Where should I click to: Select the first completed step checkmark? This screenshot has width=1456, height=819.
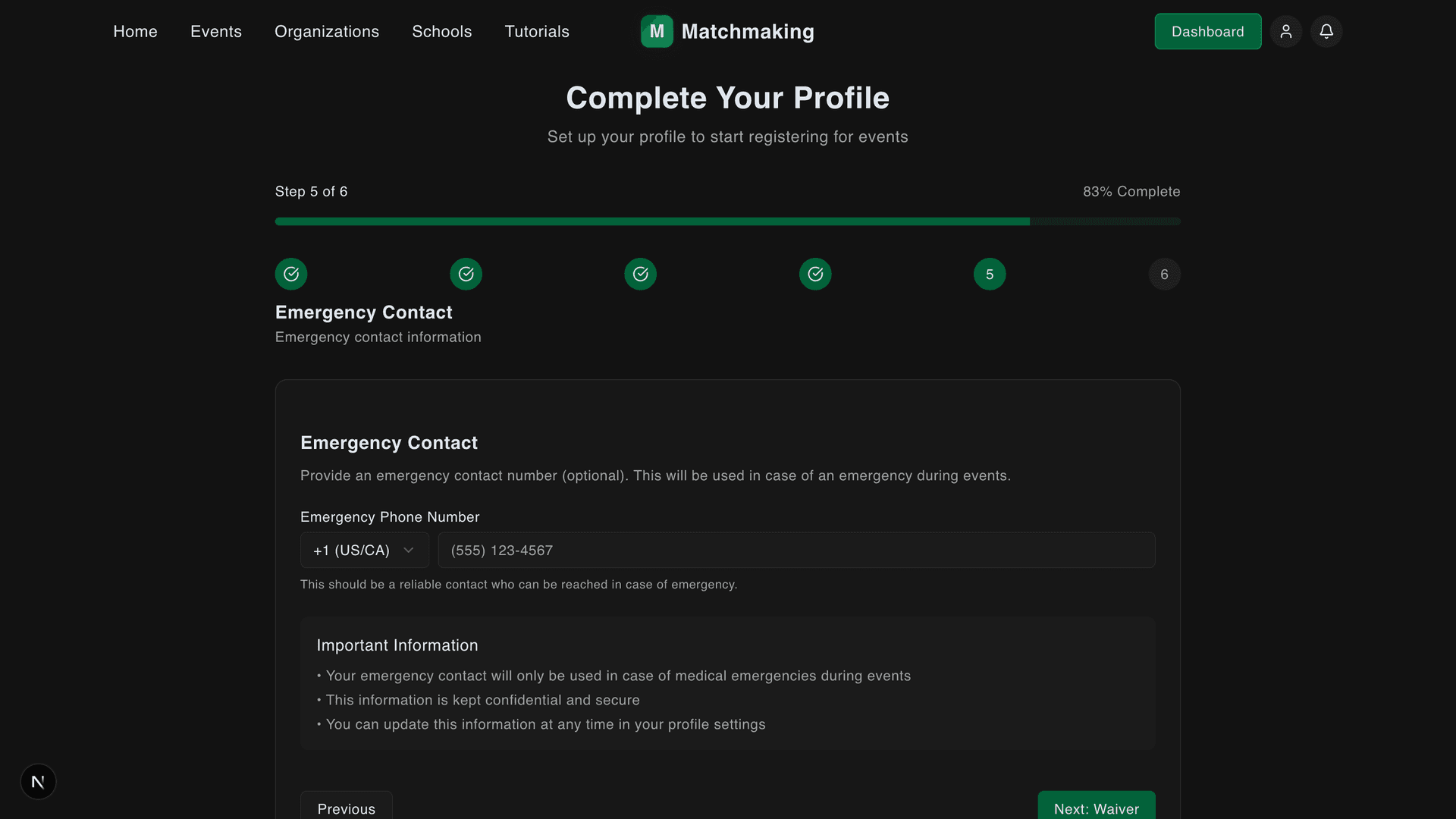291,274
